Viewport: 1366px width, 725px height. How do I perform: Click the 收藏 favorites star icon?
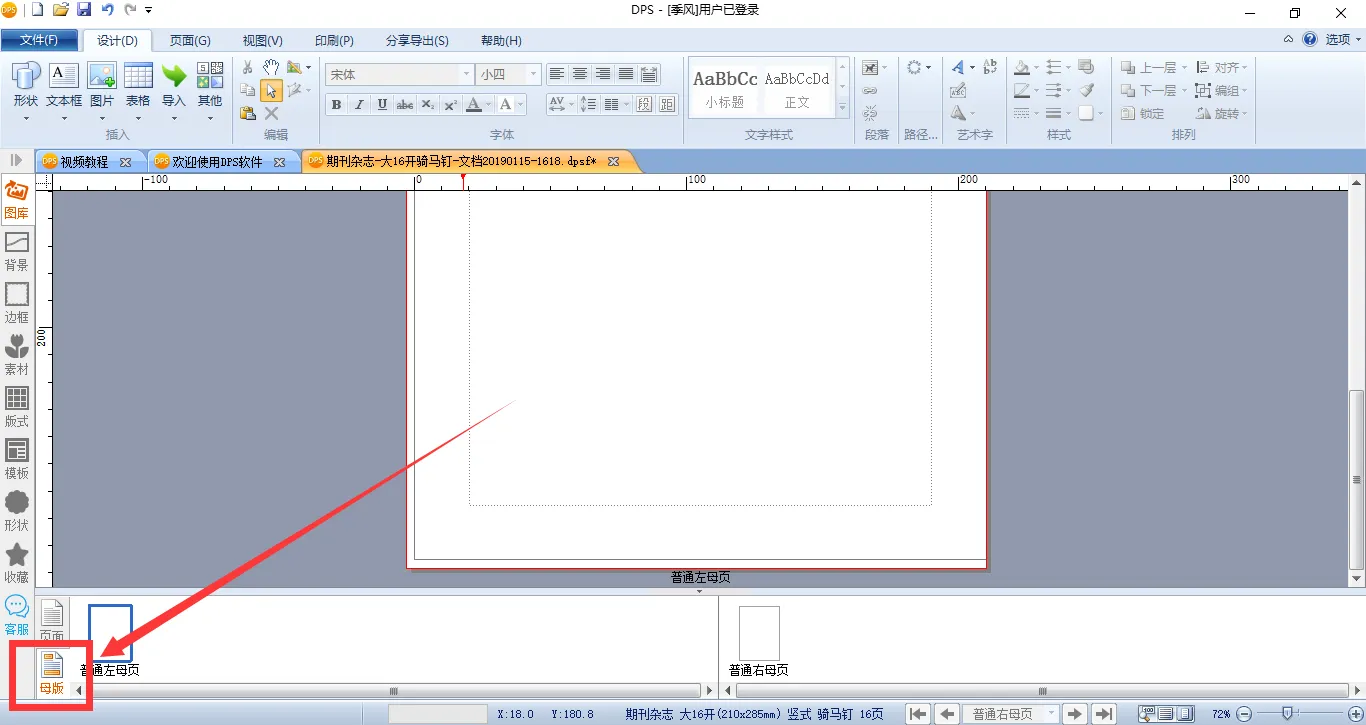pos(17,564)
